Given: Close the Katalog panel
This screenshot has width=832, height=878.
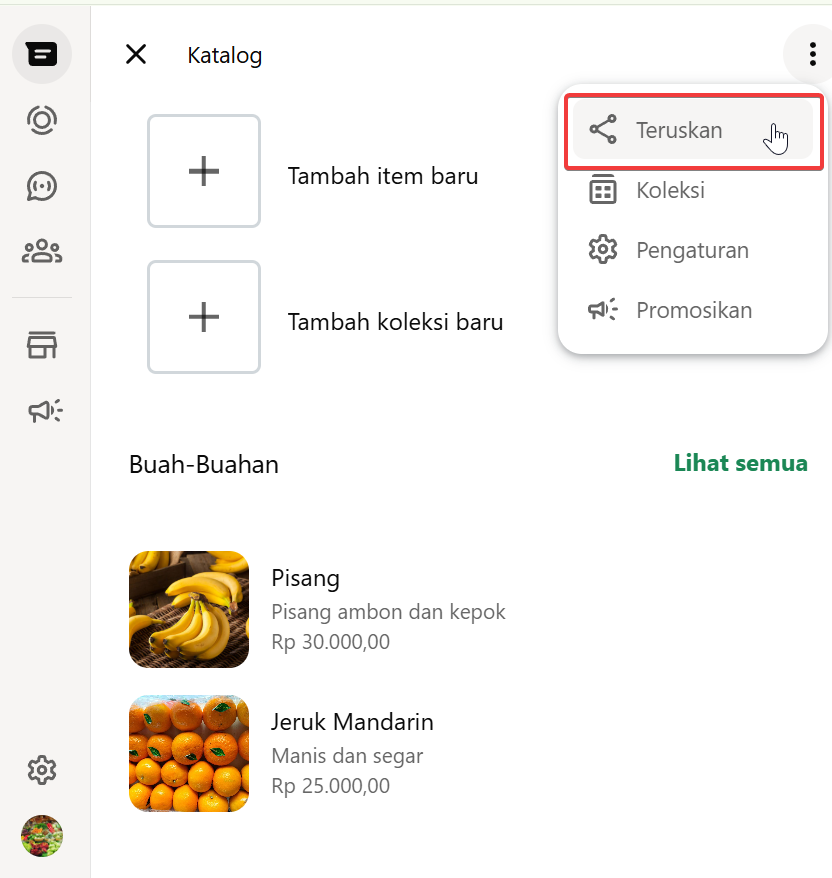Looking at the screenshot, I should tap(136, 54).
